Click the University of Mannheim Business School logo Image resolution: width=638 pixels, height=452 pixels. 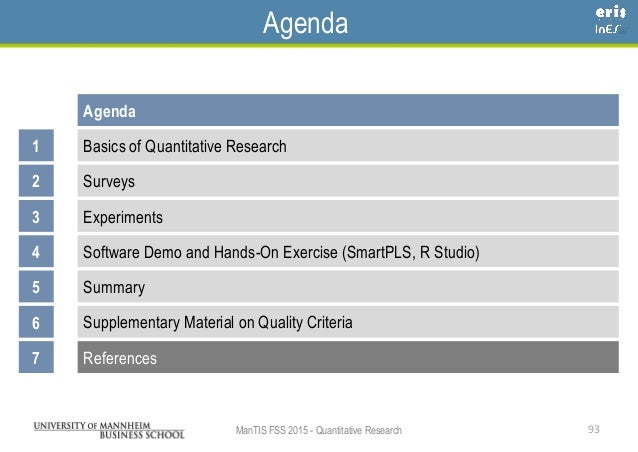tap(109, 430)
